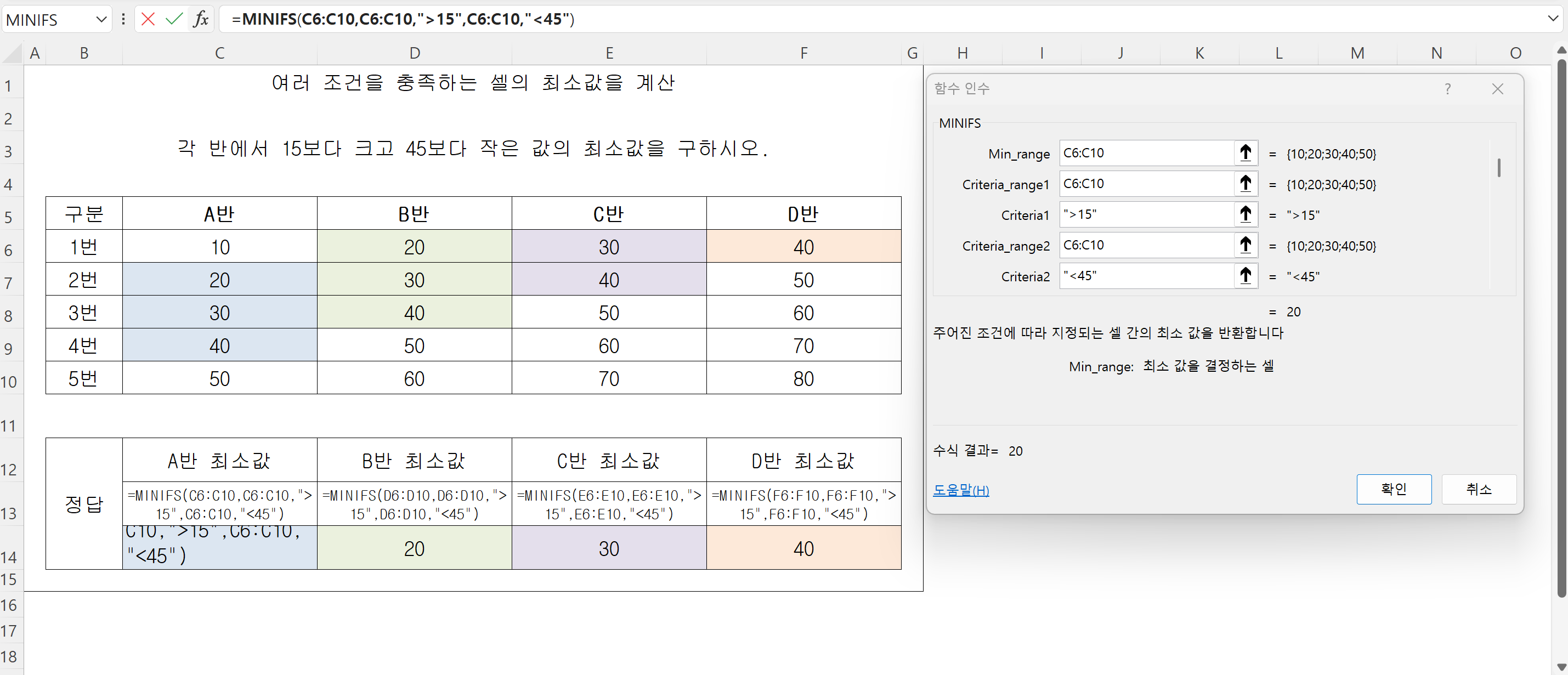Collapse dialog using Min_range arrow icon
This screenshot has width=1568, height=675.
(1246, 153)
